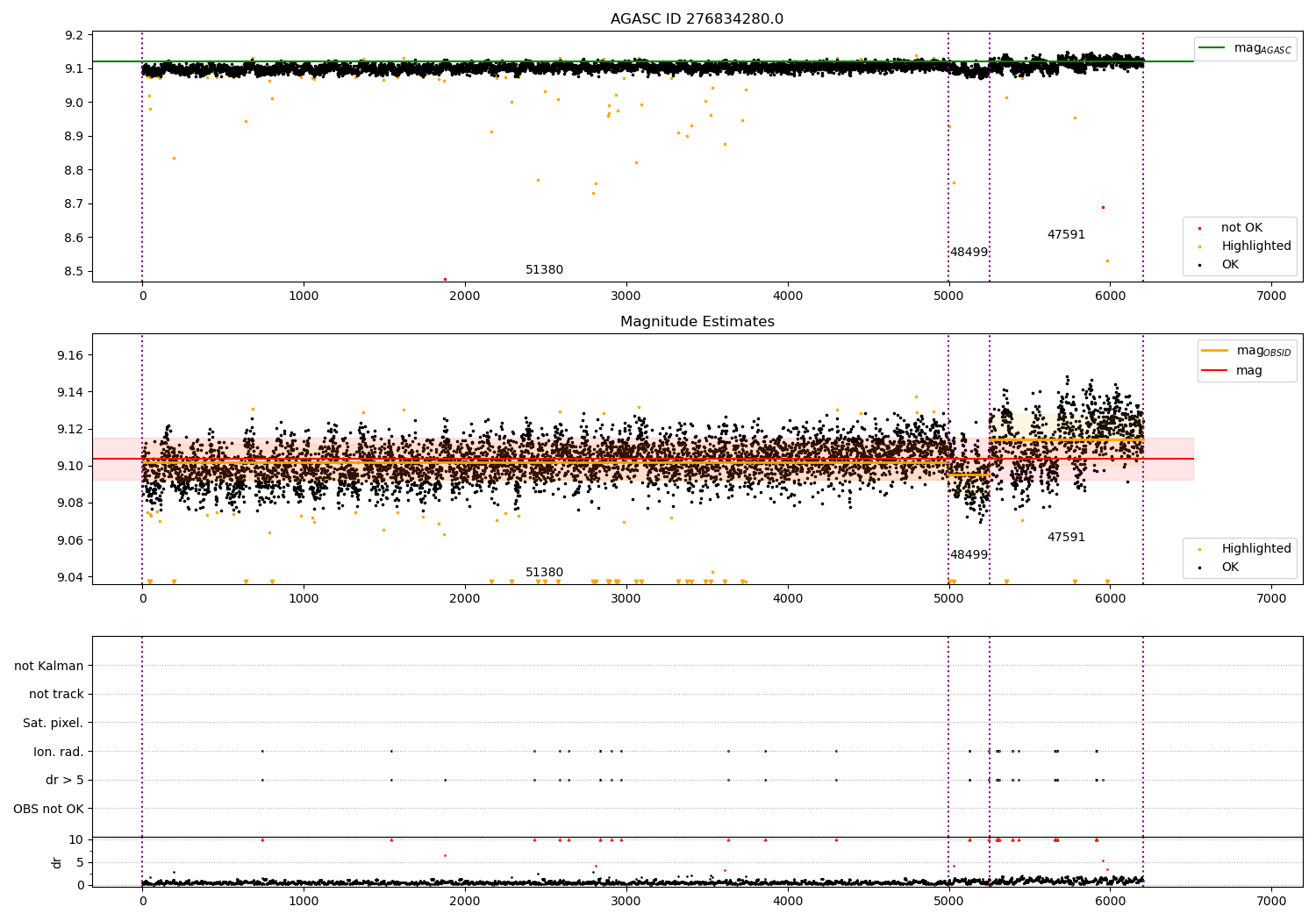Click the 48499 annotation in the top plot
The width and height of the screenshot is (1316, 921).
click(x=969, y=253)
